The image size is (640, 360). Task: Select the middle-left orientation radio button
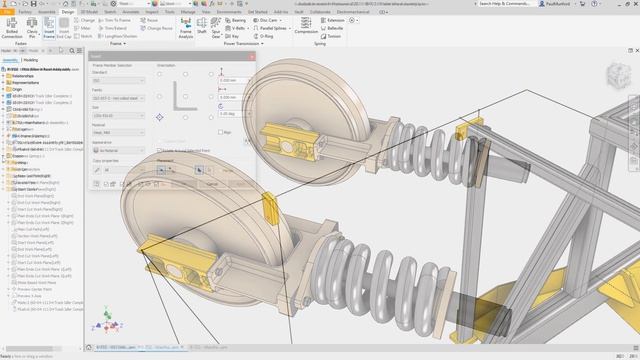pyautogui.click(x=160, y=97)
